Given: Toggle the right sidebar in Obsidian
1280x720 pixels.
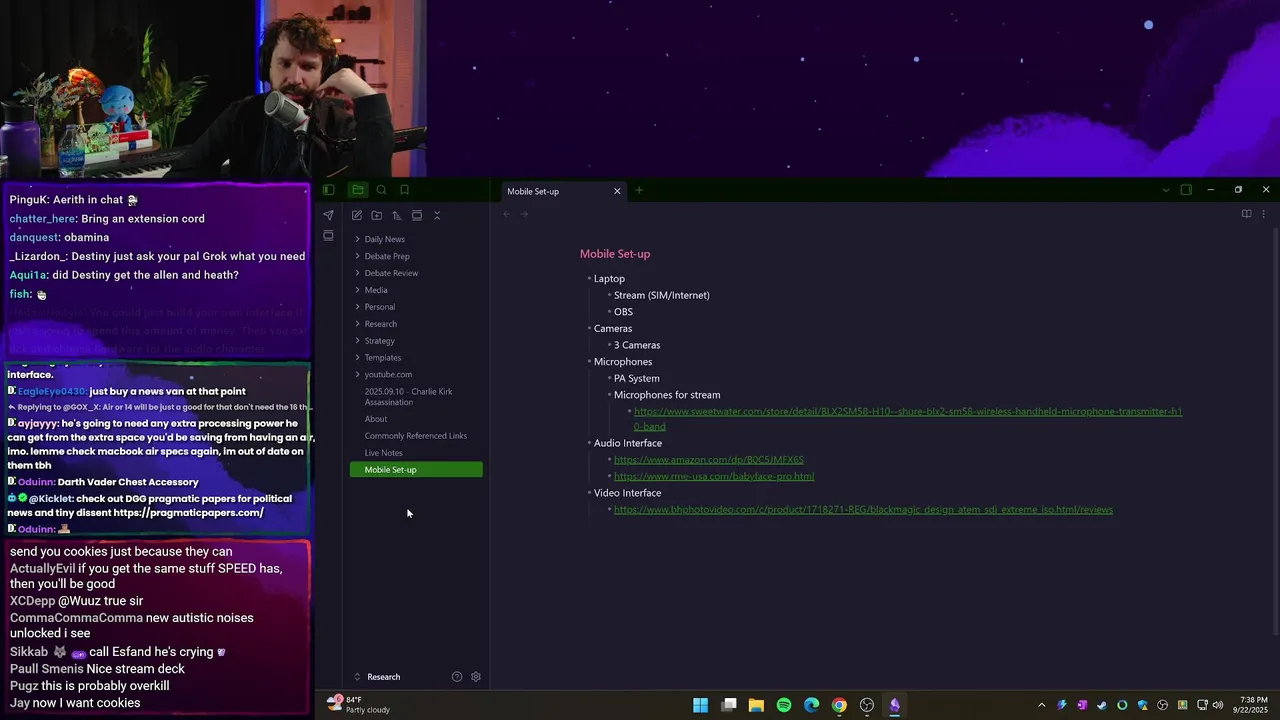Looking at the screenshot, I should pyautogui.click(x=1186, y=190).
